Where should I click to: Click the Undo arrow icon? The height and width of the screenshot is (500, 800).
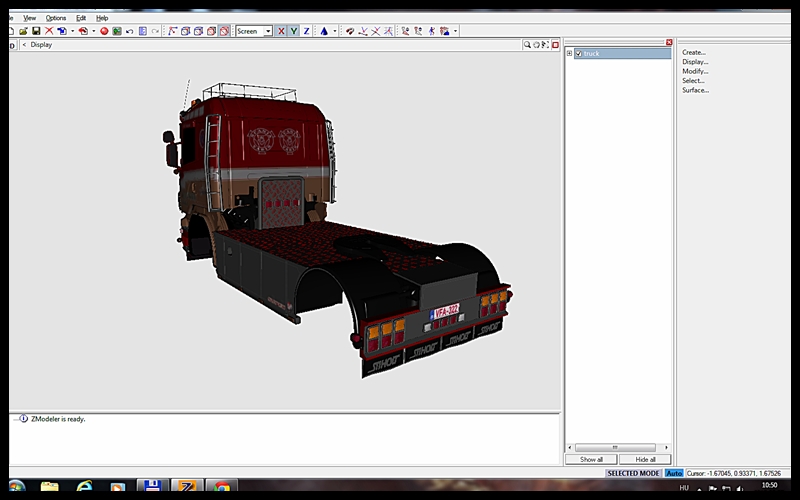[x=129, y=31]
